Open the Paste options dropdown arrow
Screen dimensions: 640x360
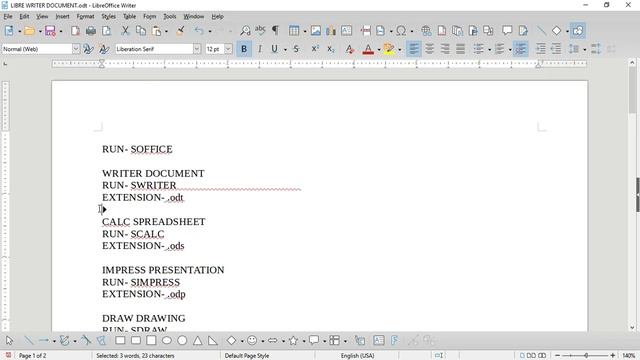point(167,31)
